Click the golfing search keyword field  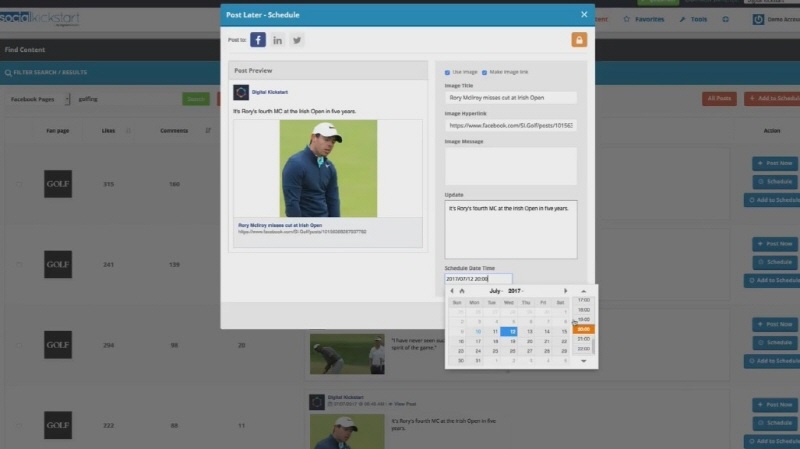click(125, 99)
